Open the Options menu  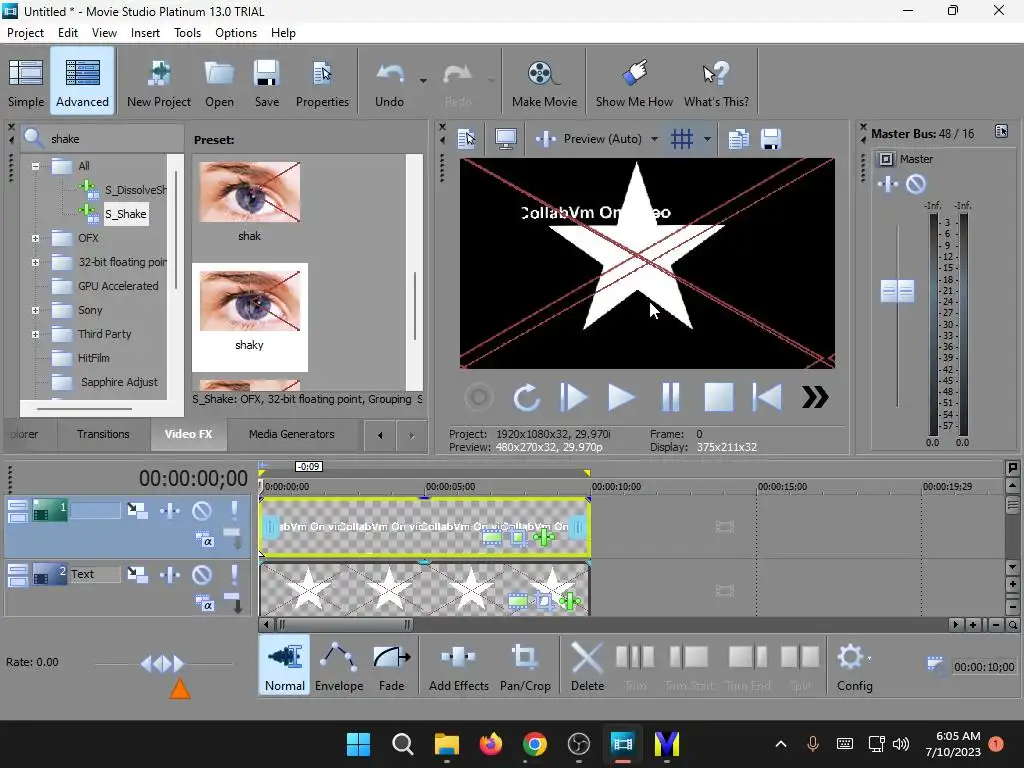(x=236, y=33)
